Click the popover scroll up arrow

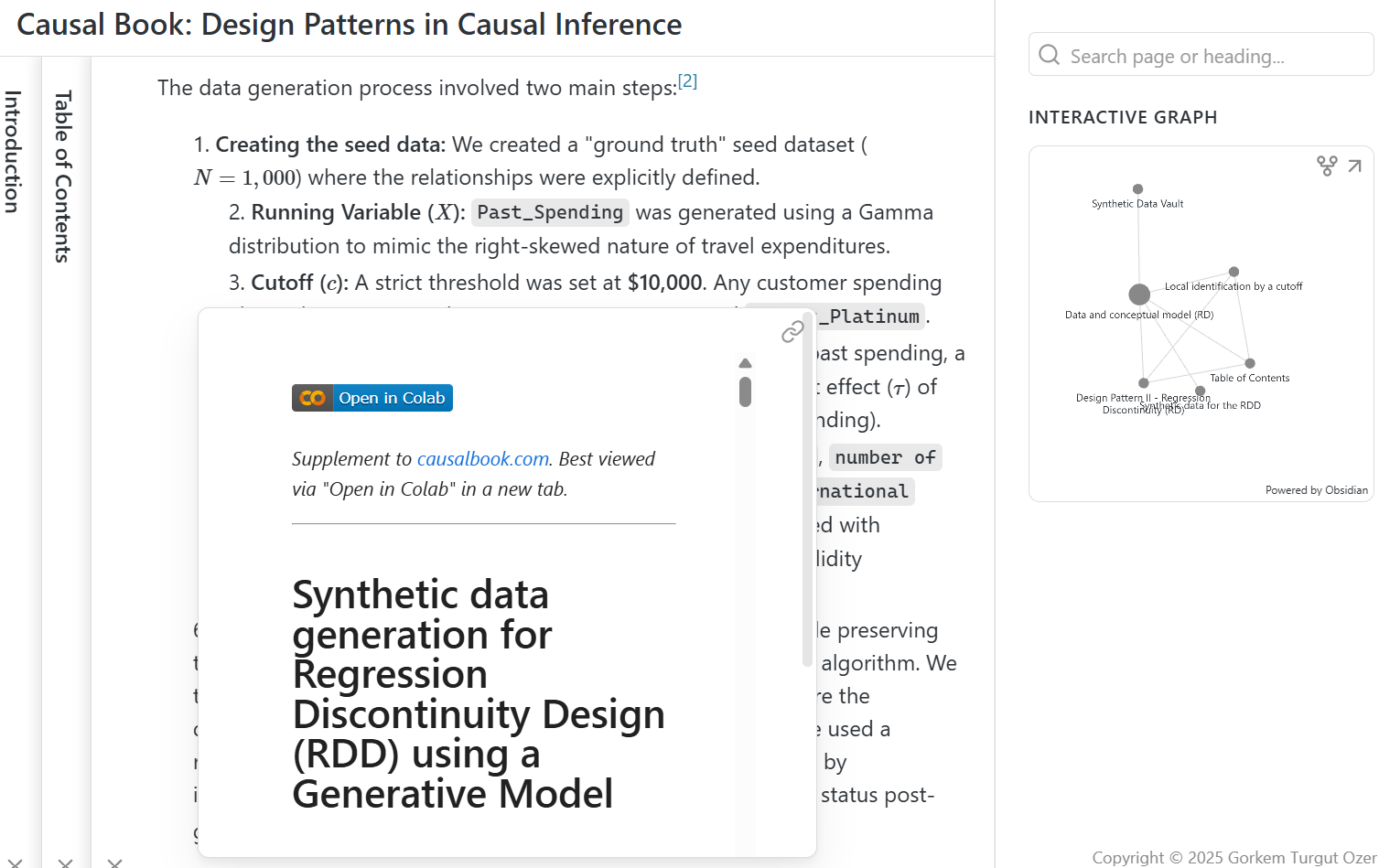[745, 363]
